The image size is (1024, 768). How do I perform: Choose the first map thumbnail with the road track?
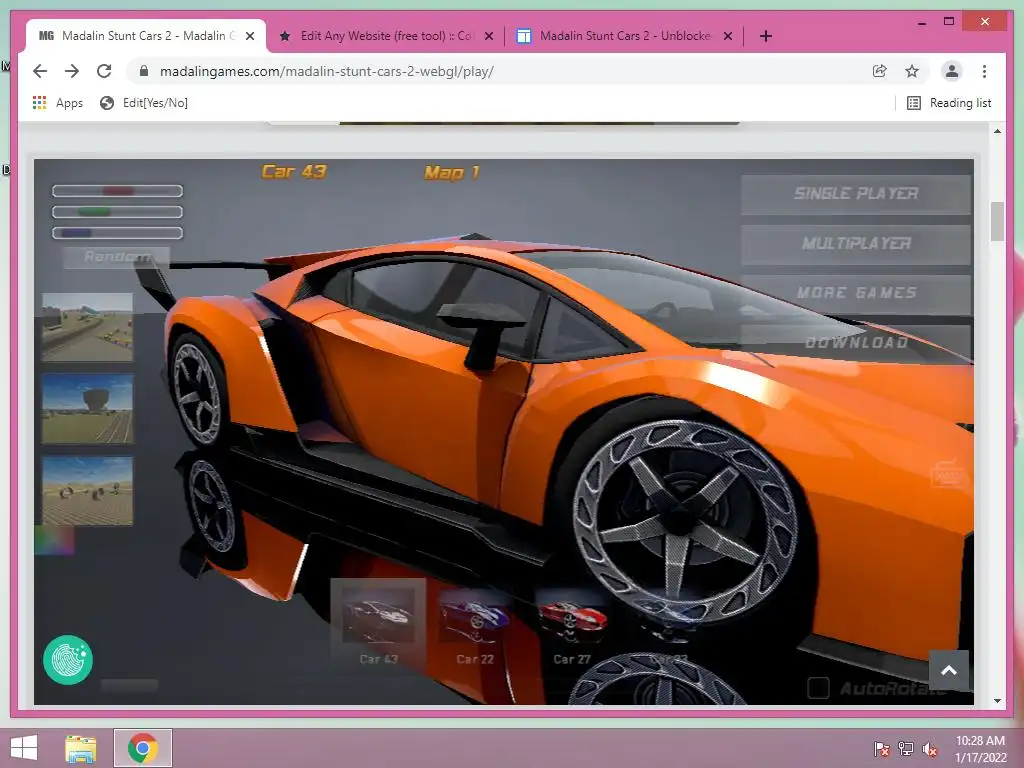[88, 327]
